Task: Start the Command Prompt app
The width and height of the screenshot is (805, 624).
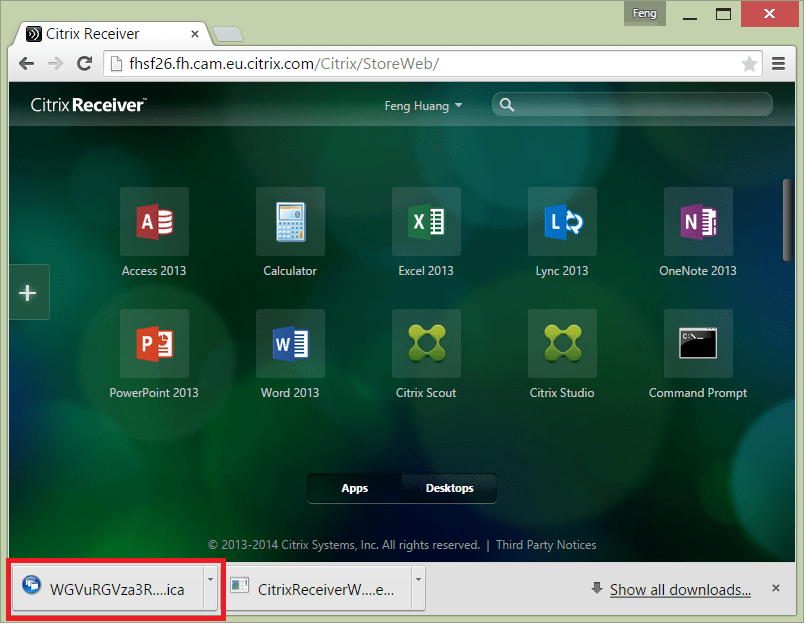Action: [698, 343]
